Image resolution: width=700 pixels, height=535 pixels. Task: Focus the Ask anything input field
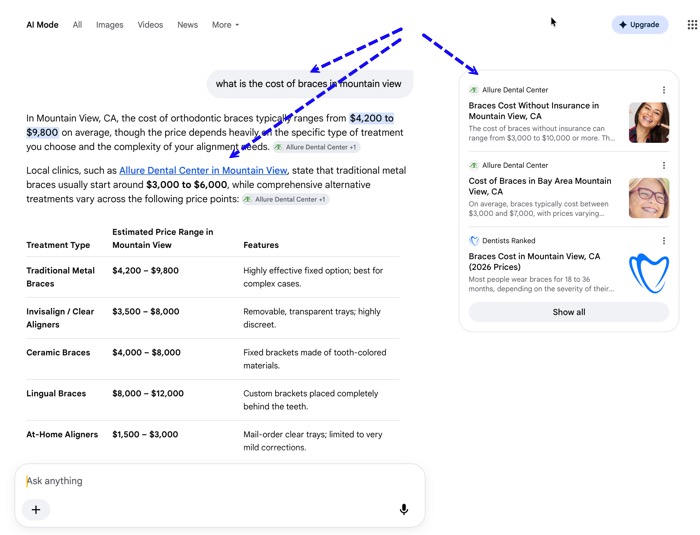[x=220, y=481]
